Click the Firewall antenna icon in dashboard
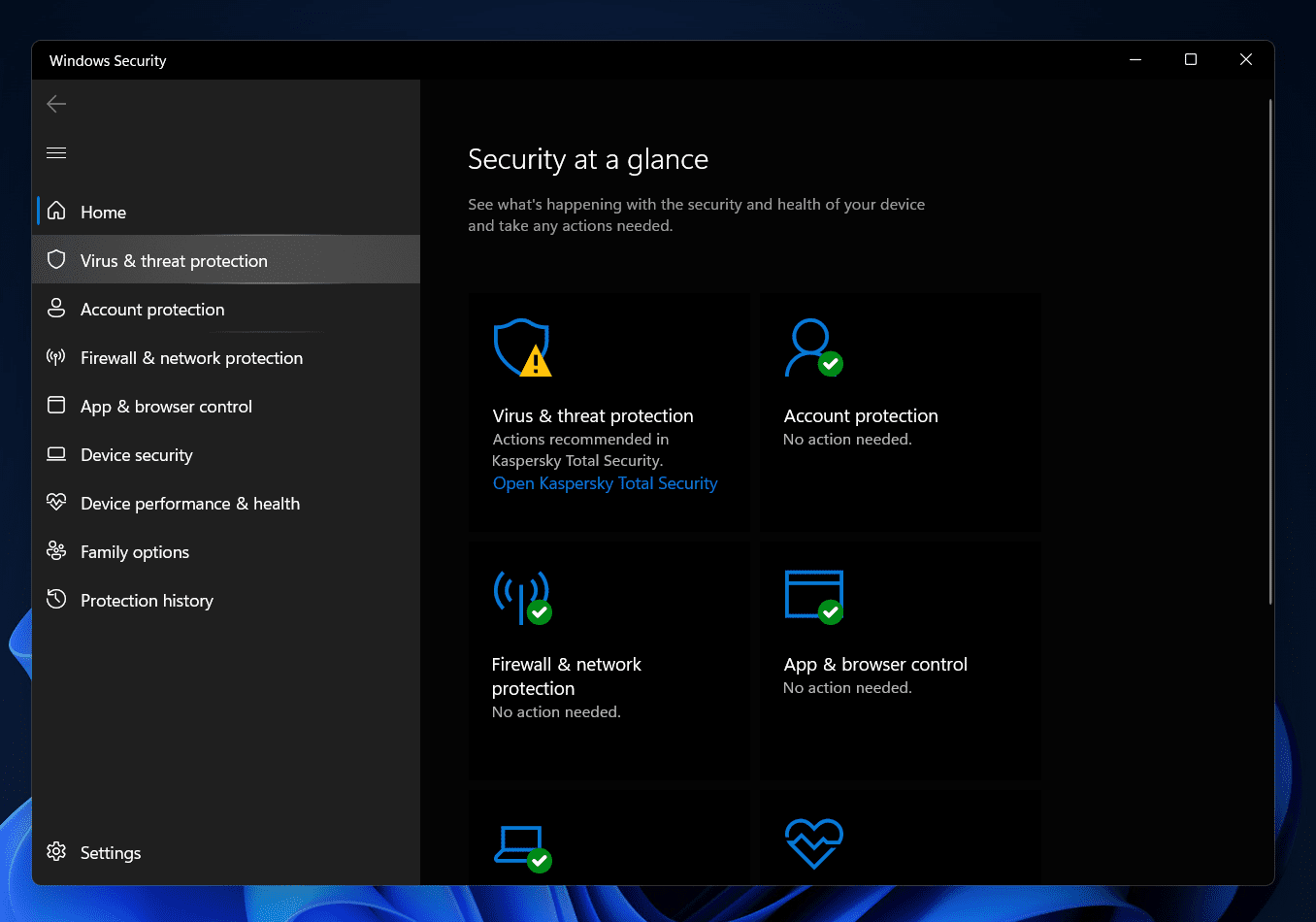1316x922 pixels. [x=522, y=596]
